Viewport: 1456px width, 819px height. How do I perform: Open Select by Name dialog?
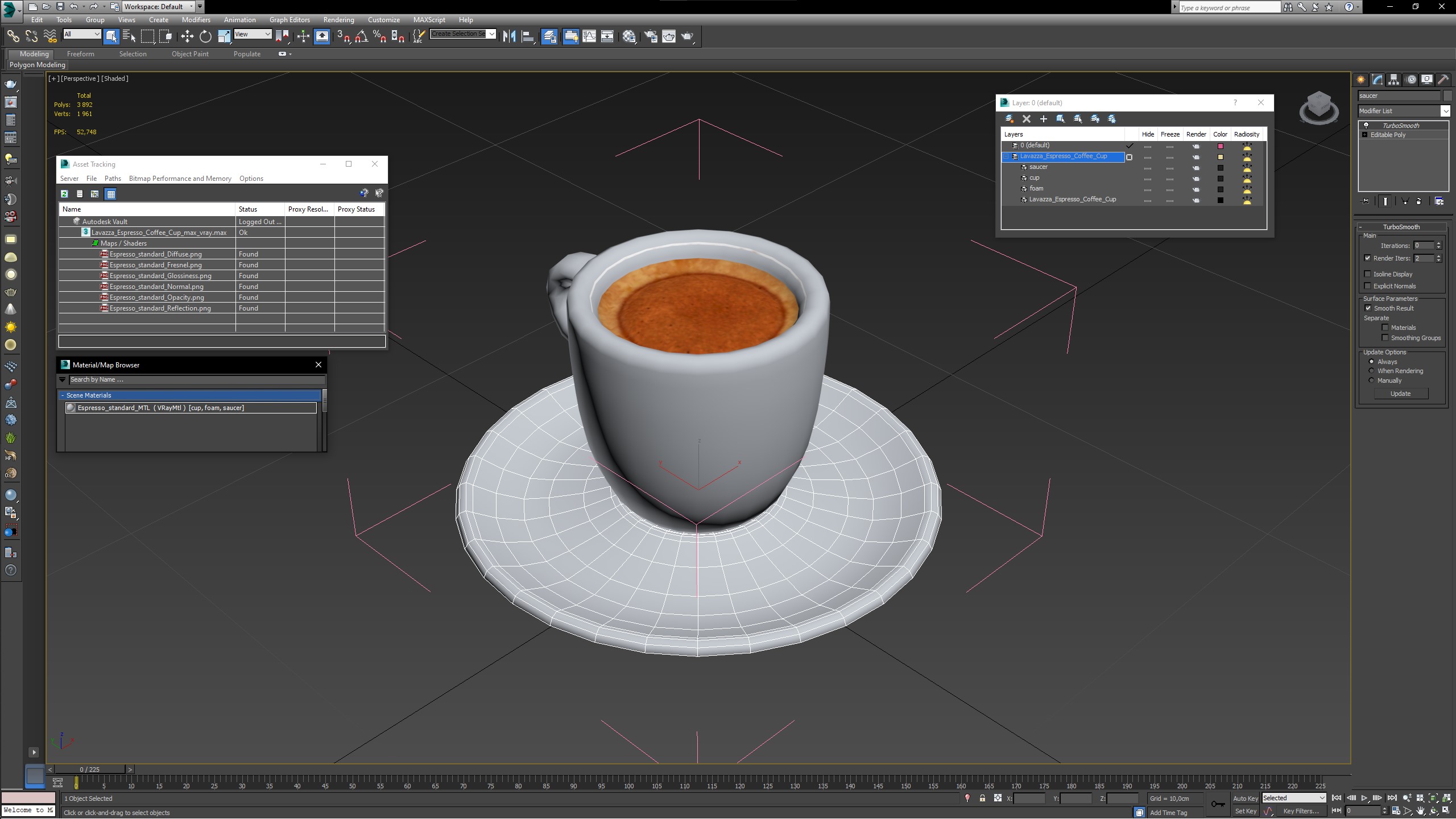[x=129, y=36]
